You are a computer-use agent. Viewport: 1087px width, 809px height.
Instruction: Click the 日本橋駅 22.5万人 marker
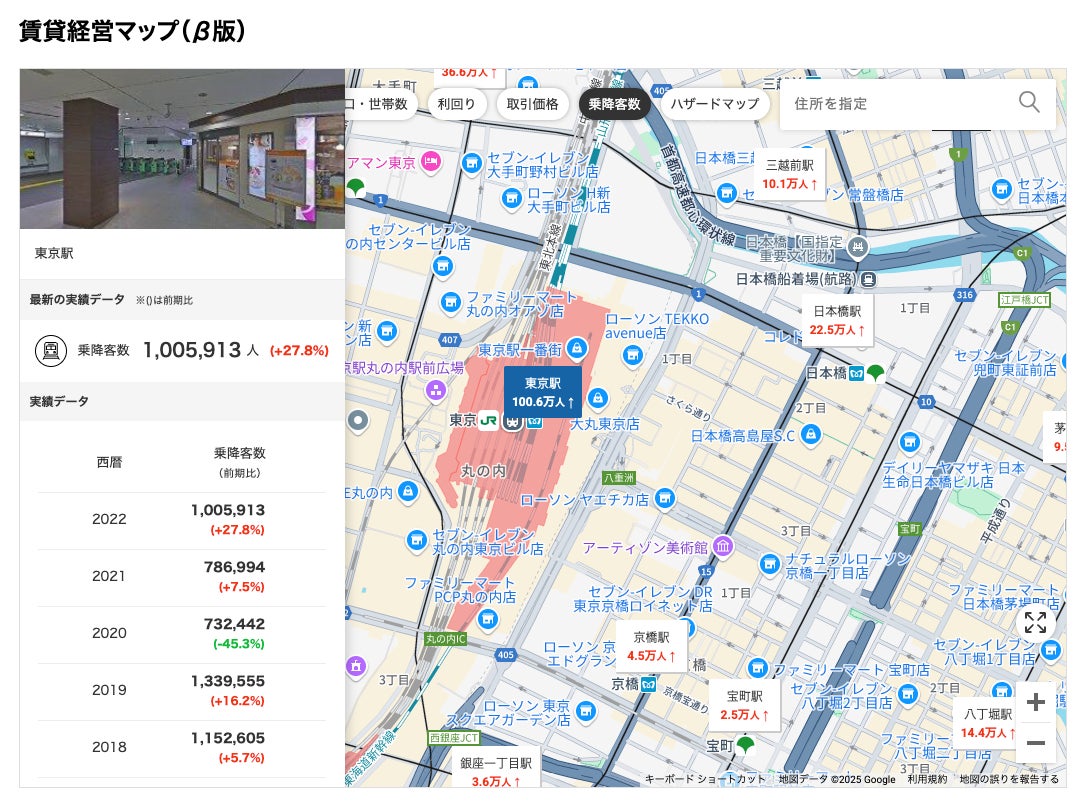(837, 320)
